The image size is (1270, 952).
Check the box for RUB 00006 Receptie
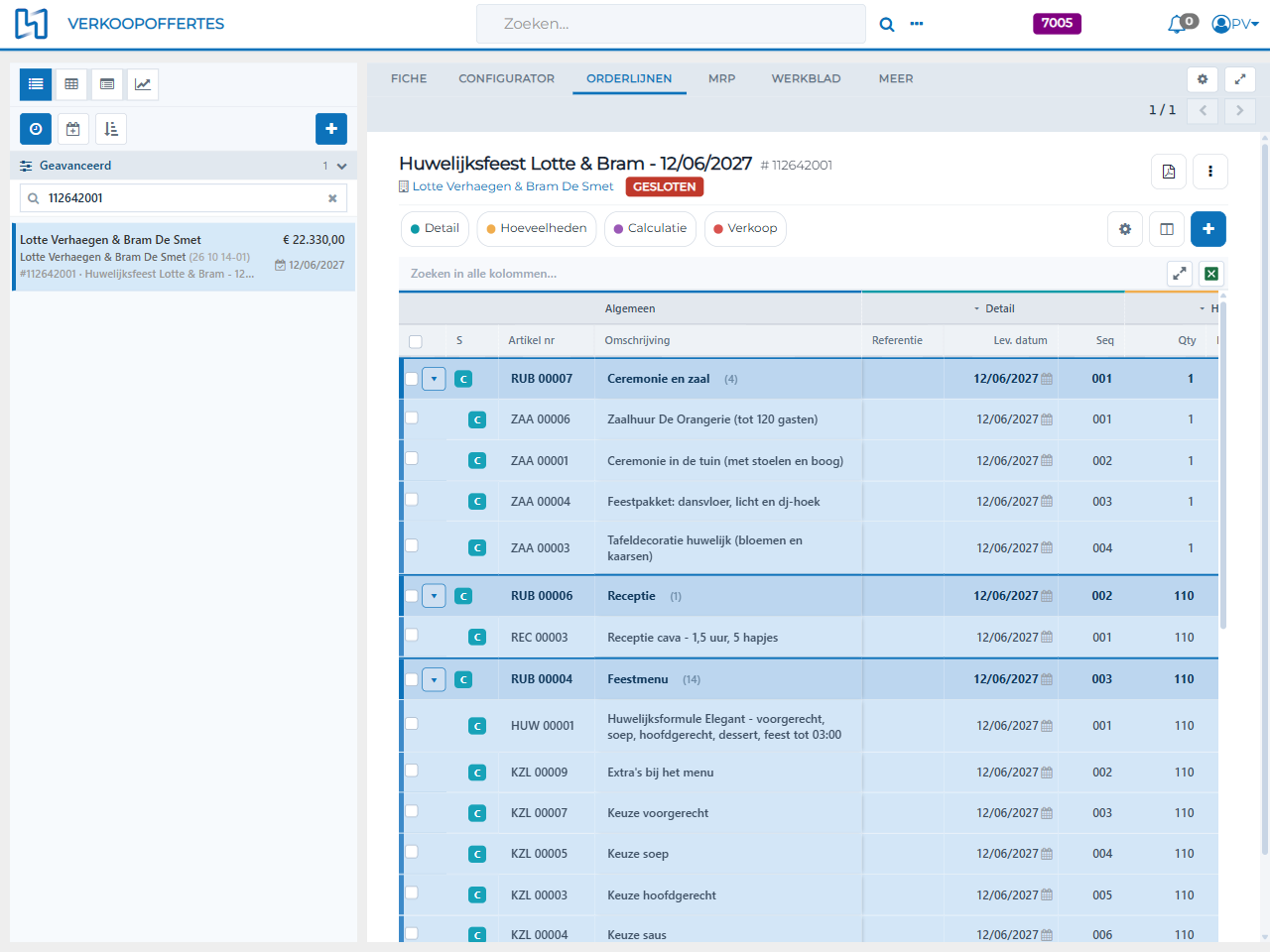412,596
